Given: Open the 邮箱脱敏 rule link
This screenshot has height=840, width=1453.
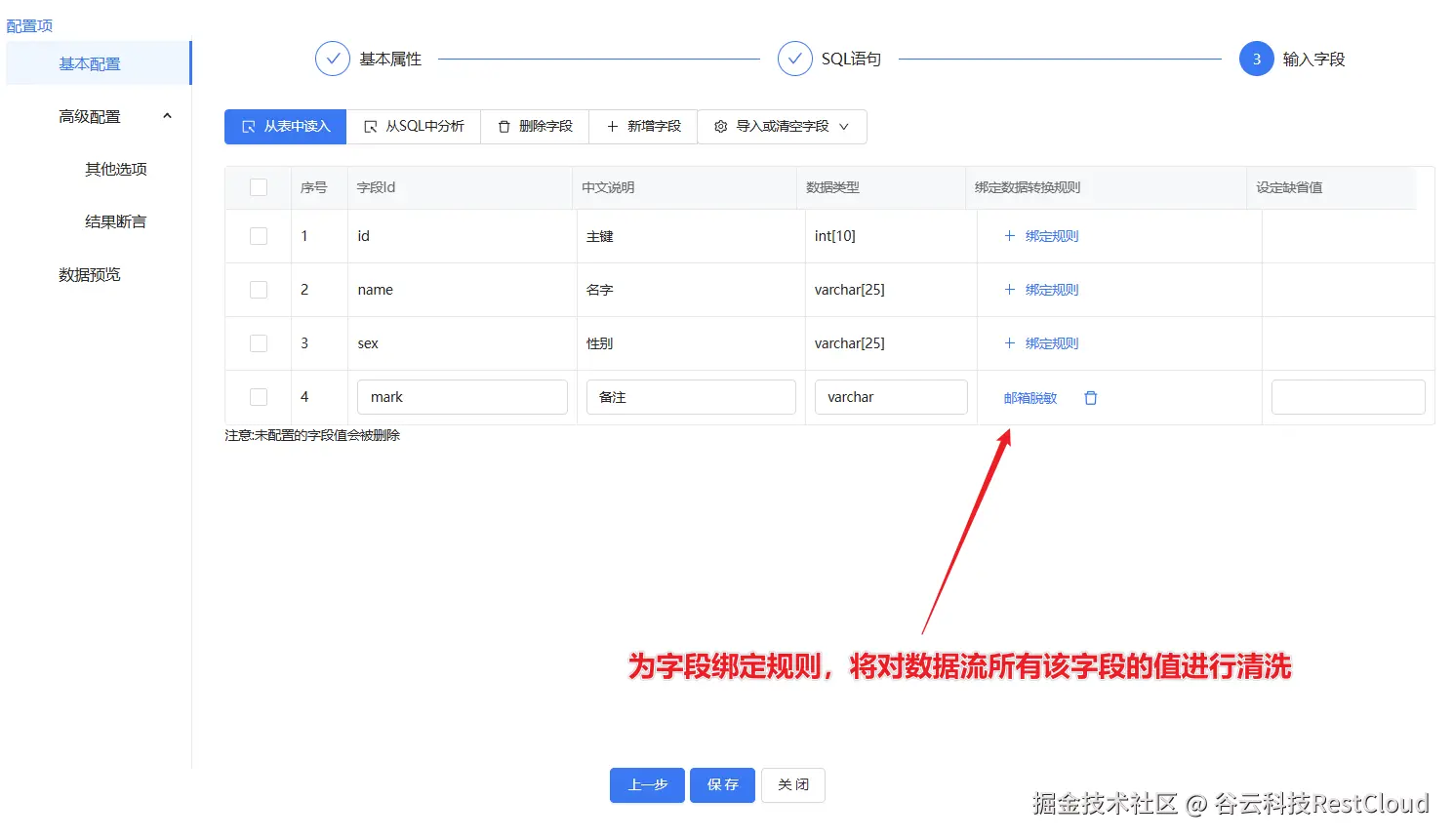Looking at the screenshot, I should coord(1029,397).
